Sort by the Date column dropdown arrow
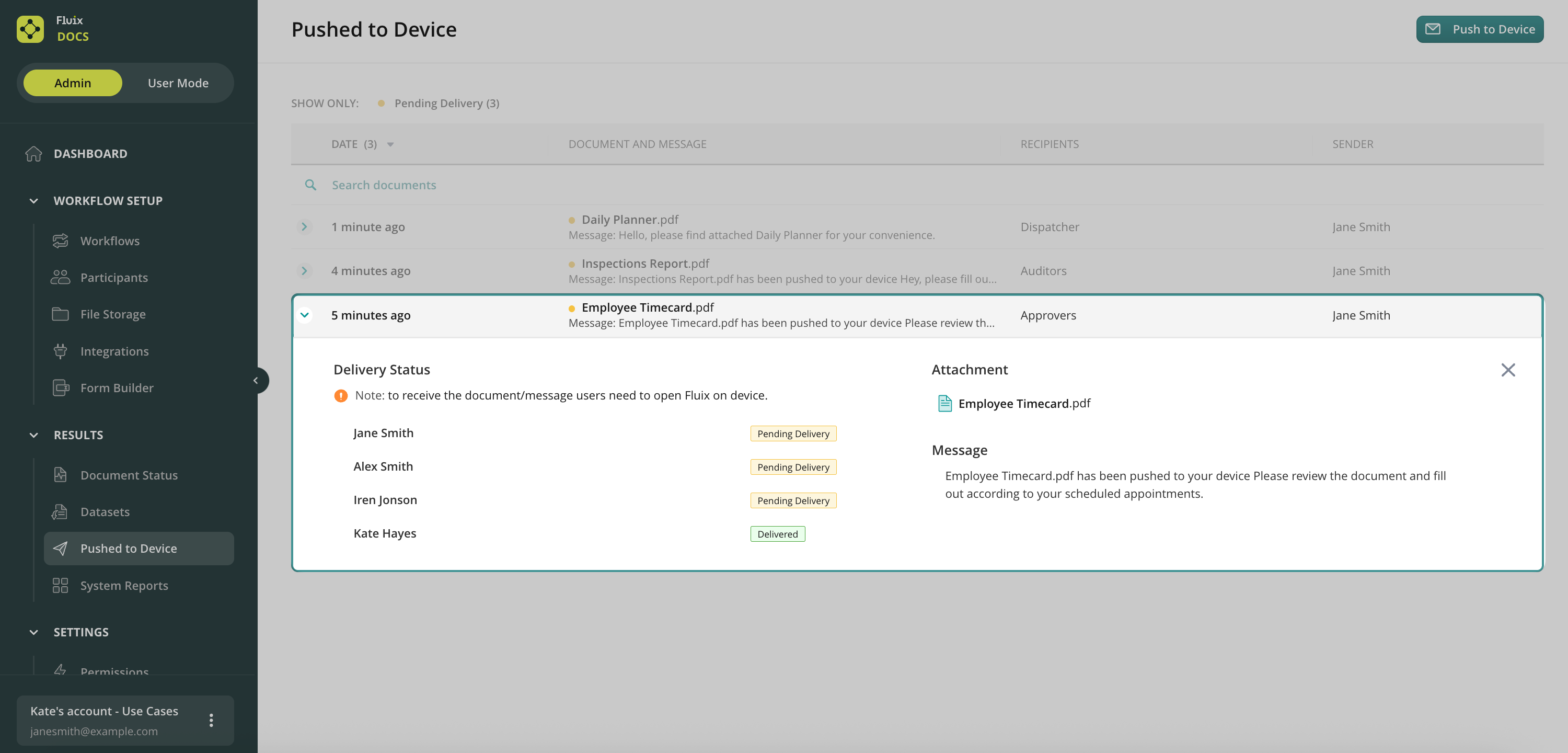Image resolution: width=1568 pixels, height=753 pixels. coord(390,144)
